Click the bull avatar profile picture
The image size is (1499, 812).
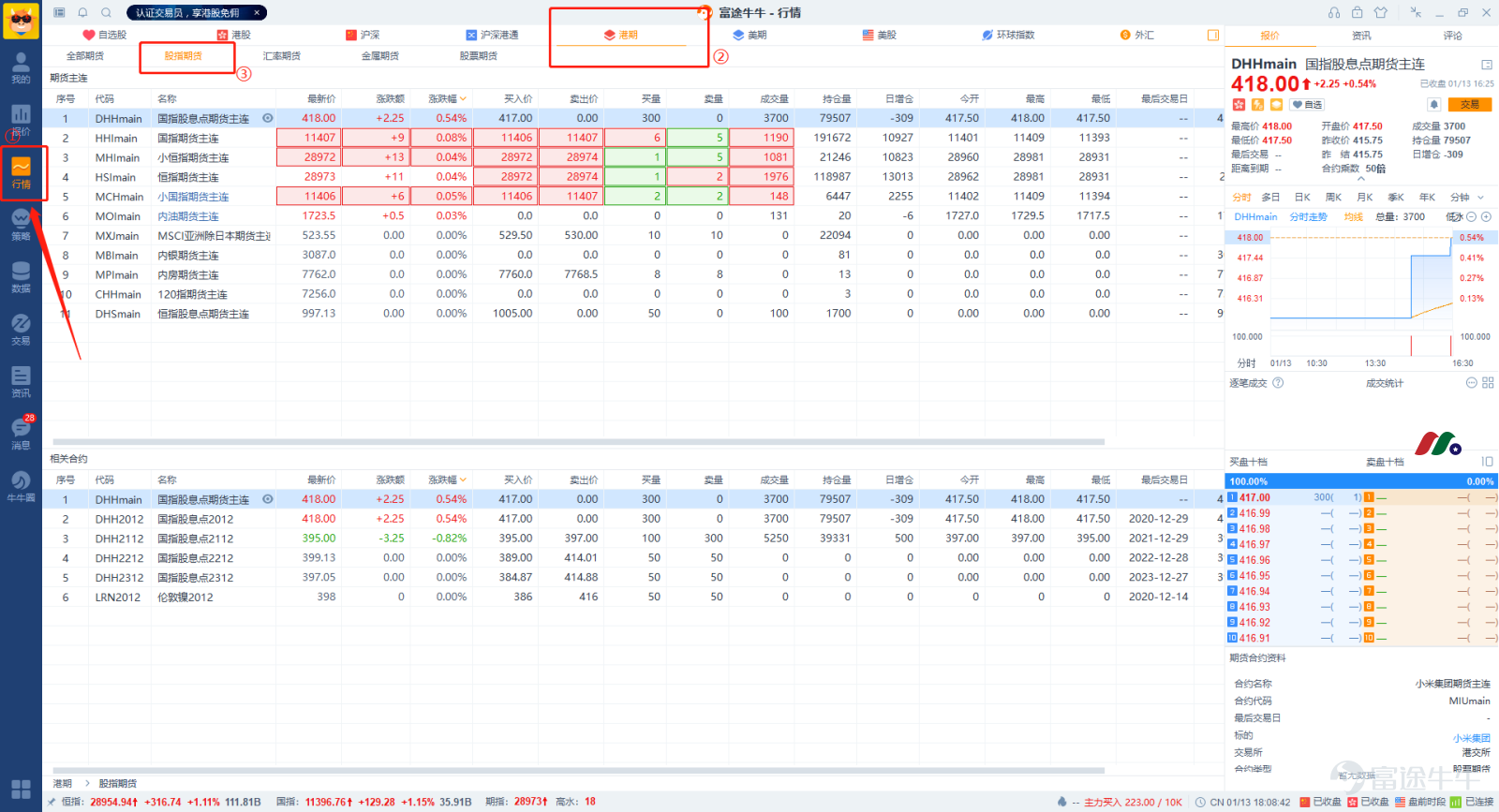(x=21, y=20)
